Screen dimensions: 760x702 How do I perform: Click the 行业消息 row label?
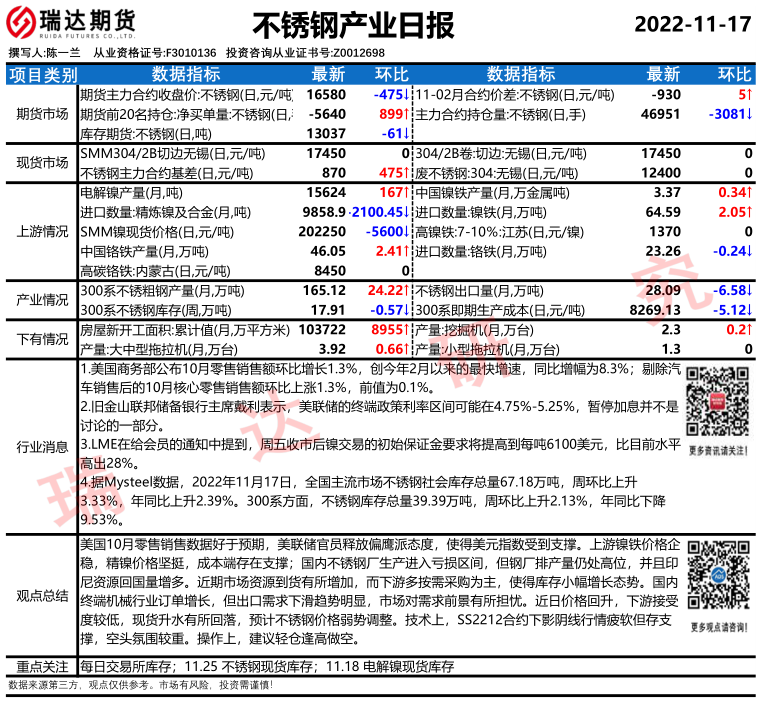41,447
